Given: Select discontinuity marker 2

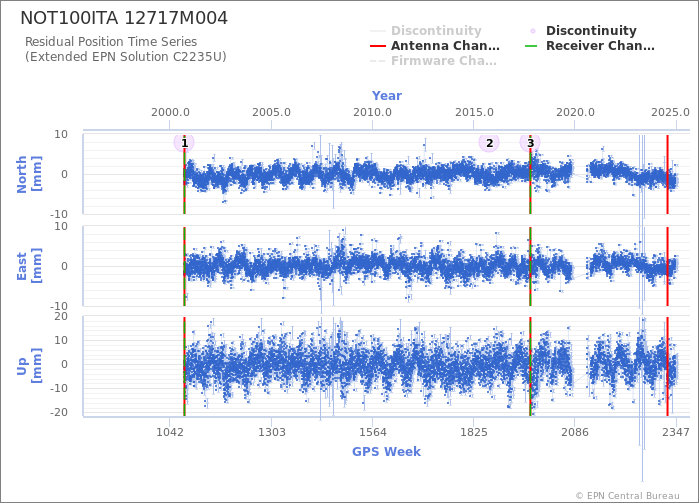Looking at the screenshot, I should [x=489, y=143].
